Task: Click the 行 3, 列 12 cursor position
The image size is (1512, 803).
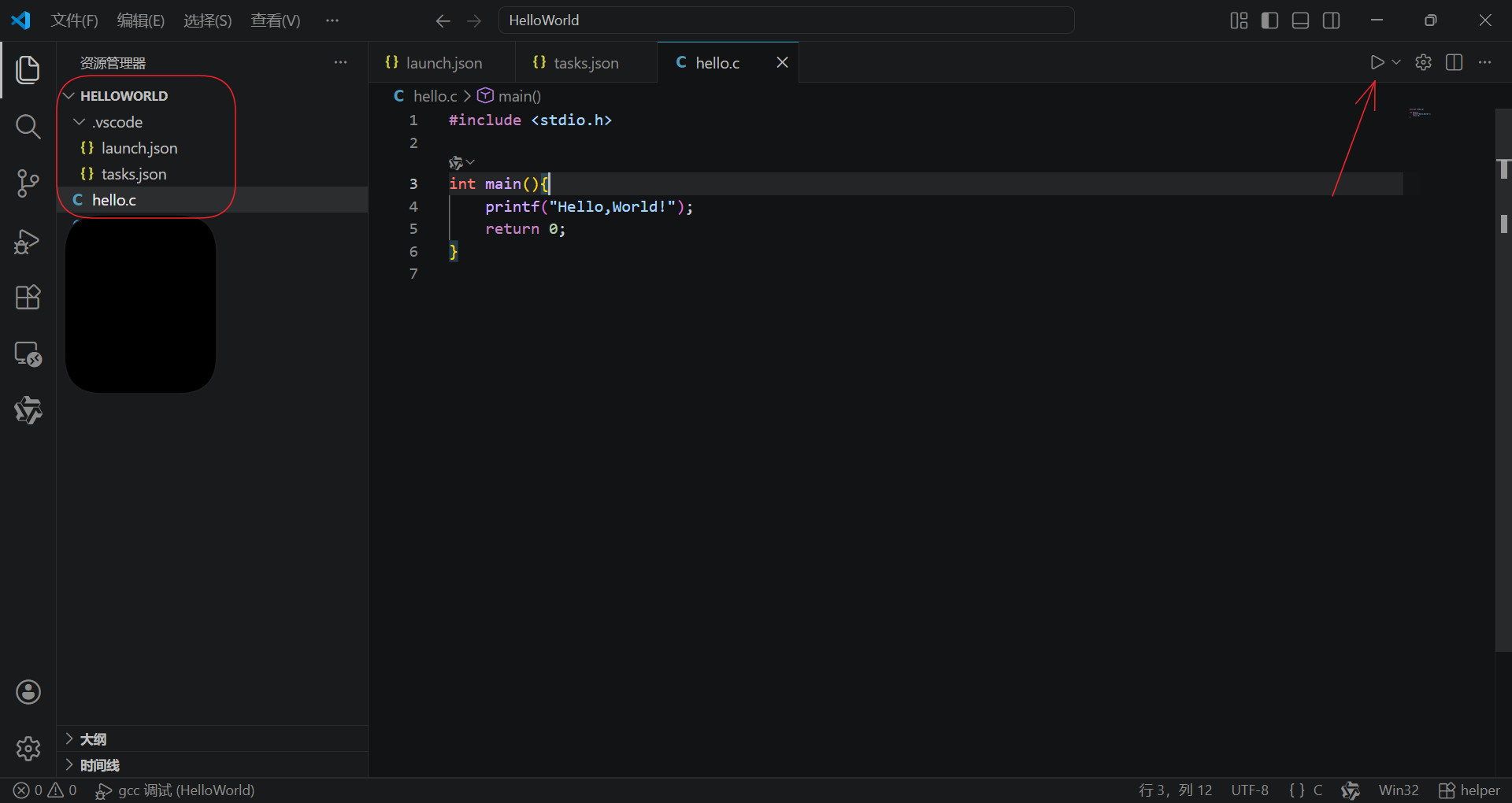Action: pyautogui.click(x=1175, y=790)
